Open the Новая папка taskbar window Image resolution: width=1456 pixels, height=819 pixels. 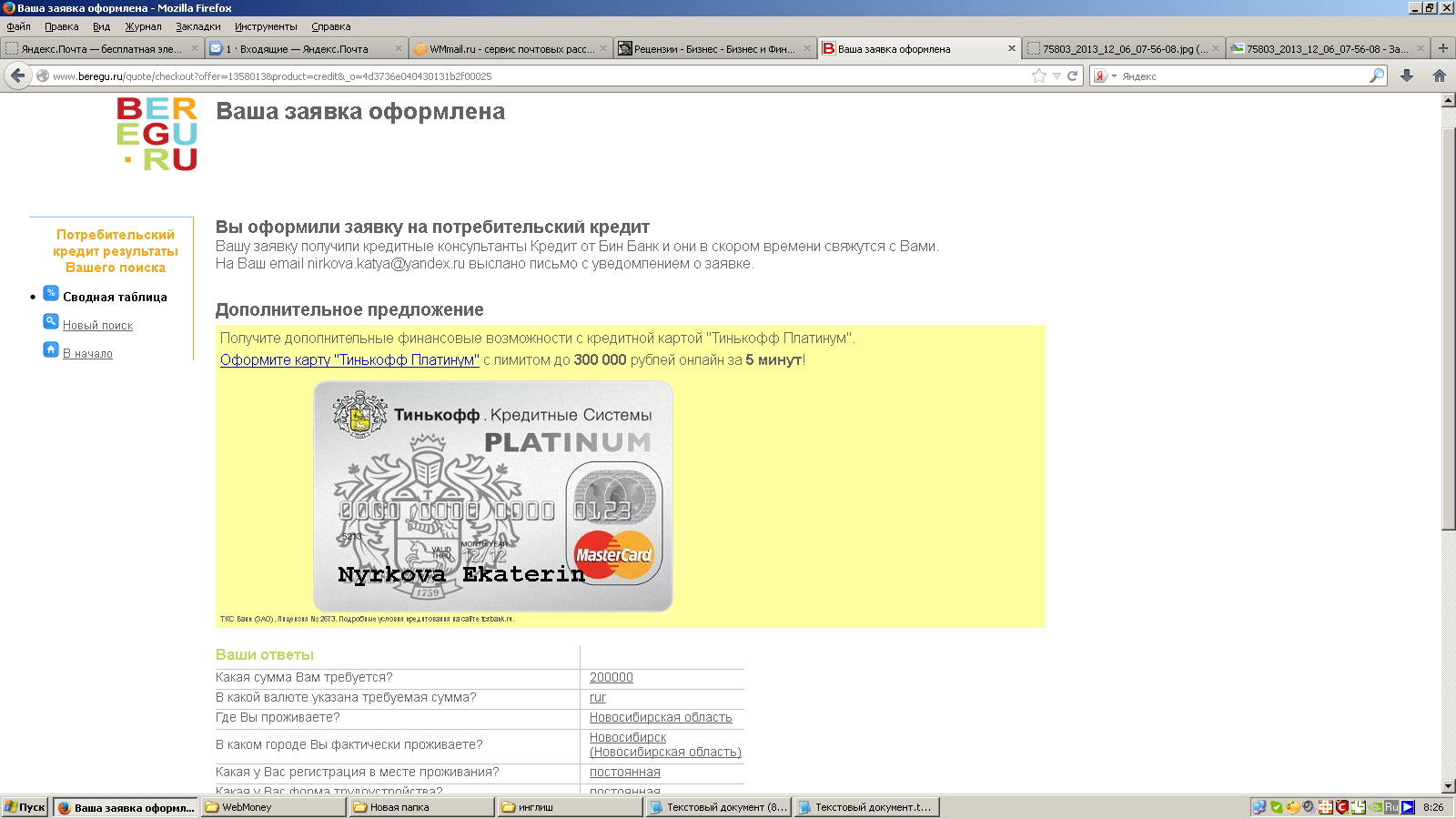click(421, 807)
